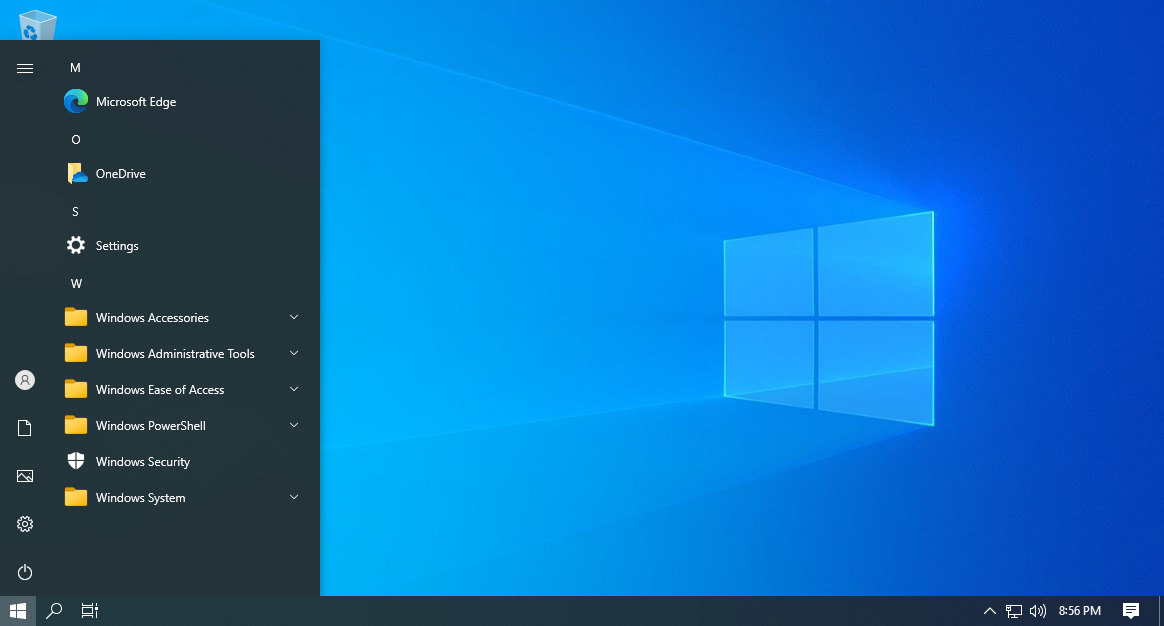
Task: Open the Recycle Bin desktop icon
Action: point(36,25)
